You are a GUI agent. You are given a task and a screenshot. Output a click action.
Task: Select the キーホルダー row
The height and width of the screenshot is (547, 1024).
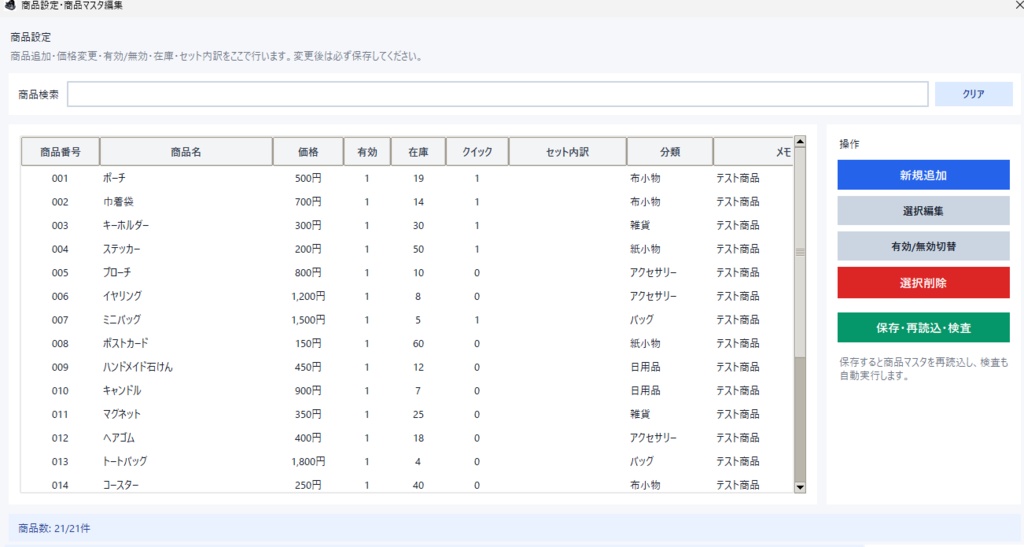tap(407, 225)
